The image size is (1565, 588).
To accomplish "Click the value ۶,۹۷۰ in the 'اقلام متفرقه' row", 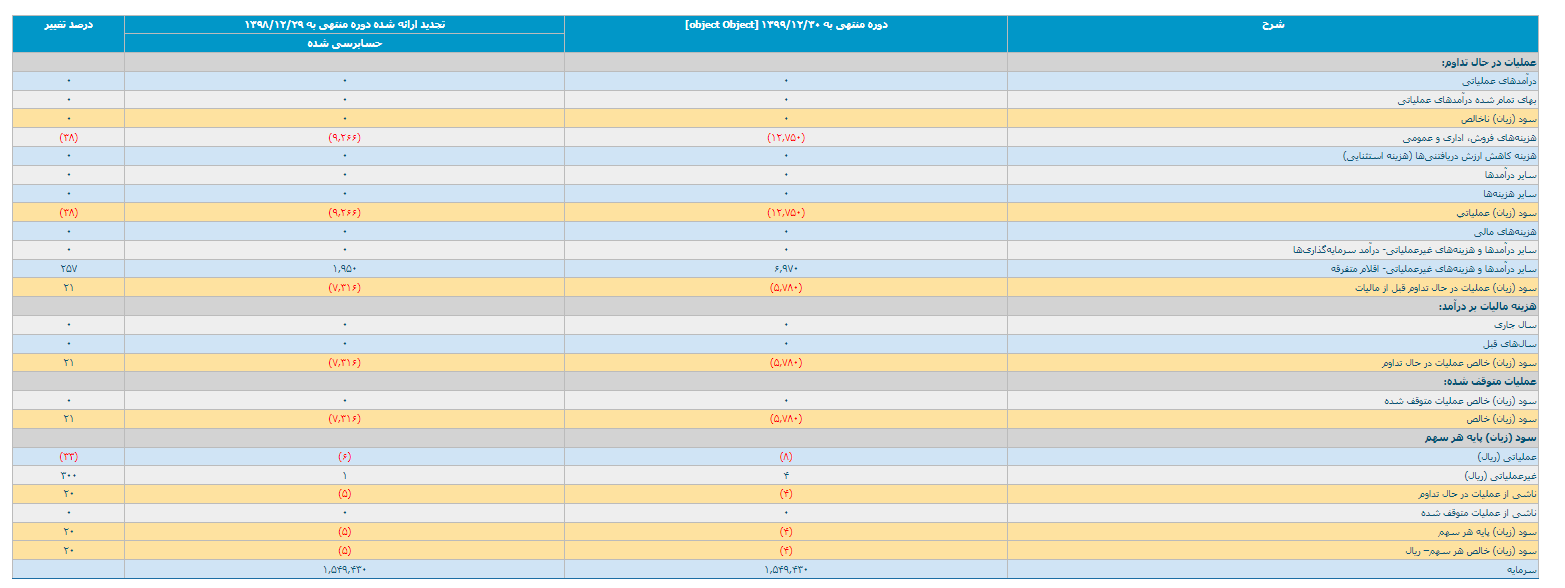I will (x=786, y=269).
